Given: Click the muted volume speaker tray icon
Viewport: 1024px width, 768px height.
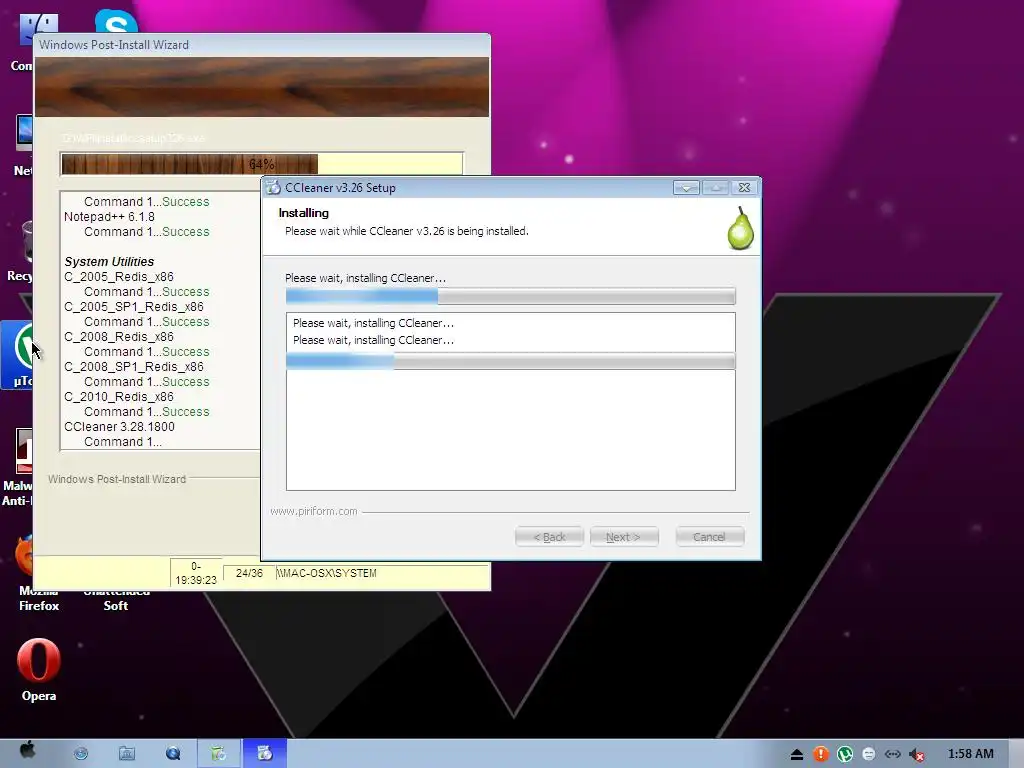Looking at the screenshot, I should (917, 755).
